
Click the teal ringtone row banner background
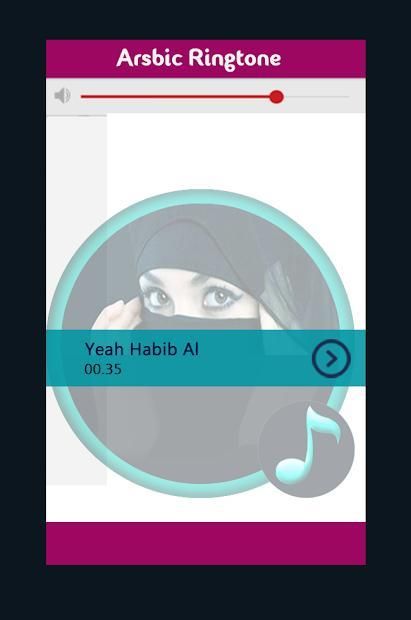point(245,358)
